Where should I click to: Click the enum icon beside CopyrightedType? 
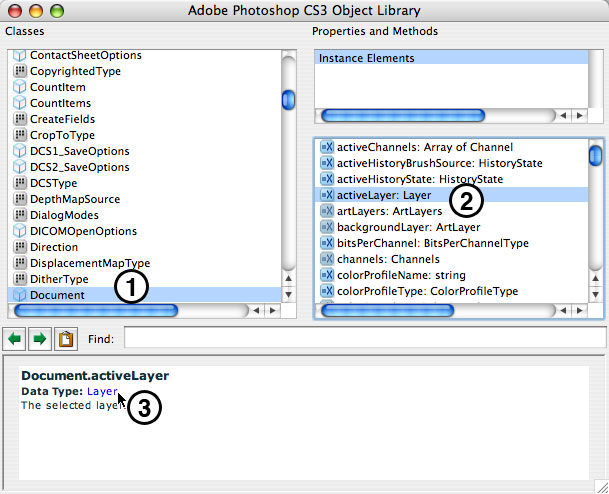coord(19,71)
